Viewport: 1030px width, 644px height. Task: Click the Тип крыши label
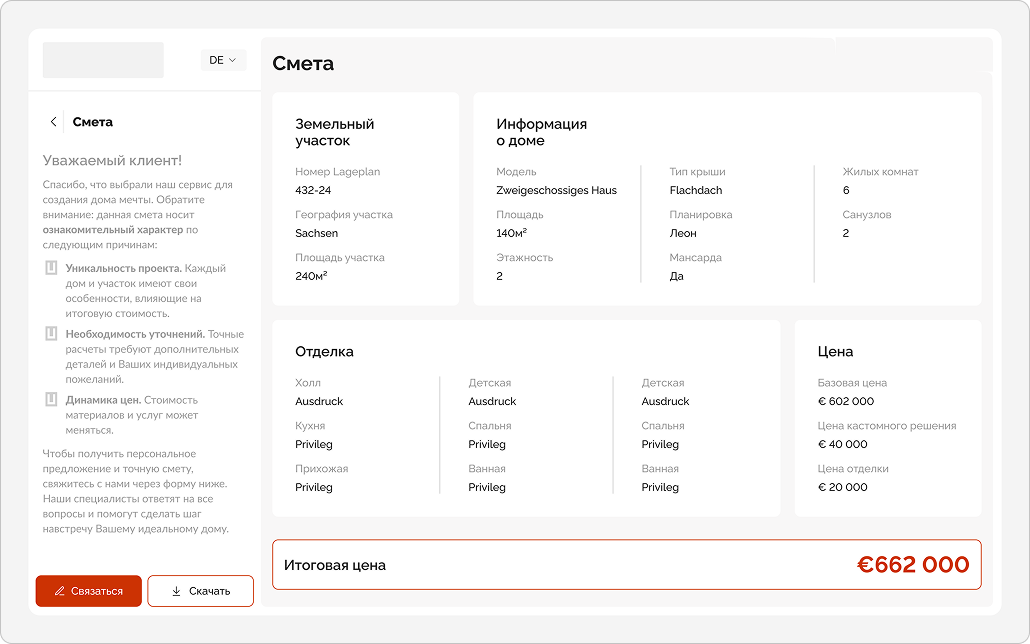(x=698, y=172)
